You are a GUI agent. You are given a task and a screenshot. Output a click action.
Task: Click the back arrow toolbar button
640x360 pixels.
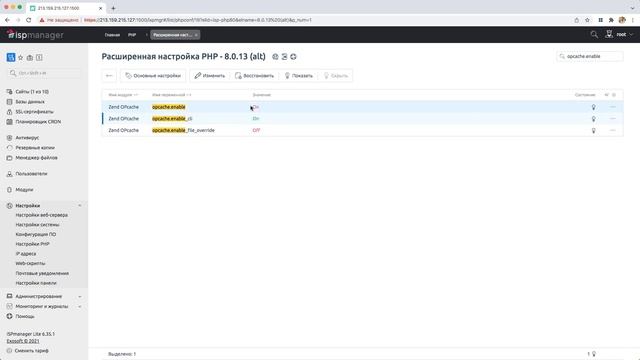pos(109,76)
